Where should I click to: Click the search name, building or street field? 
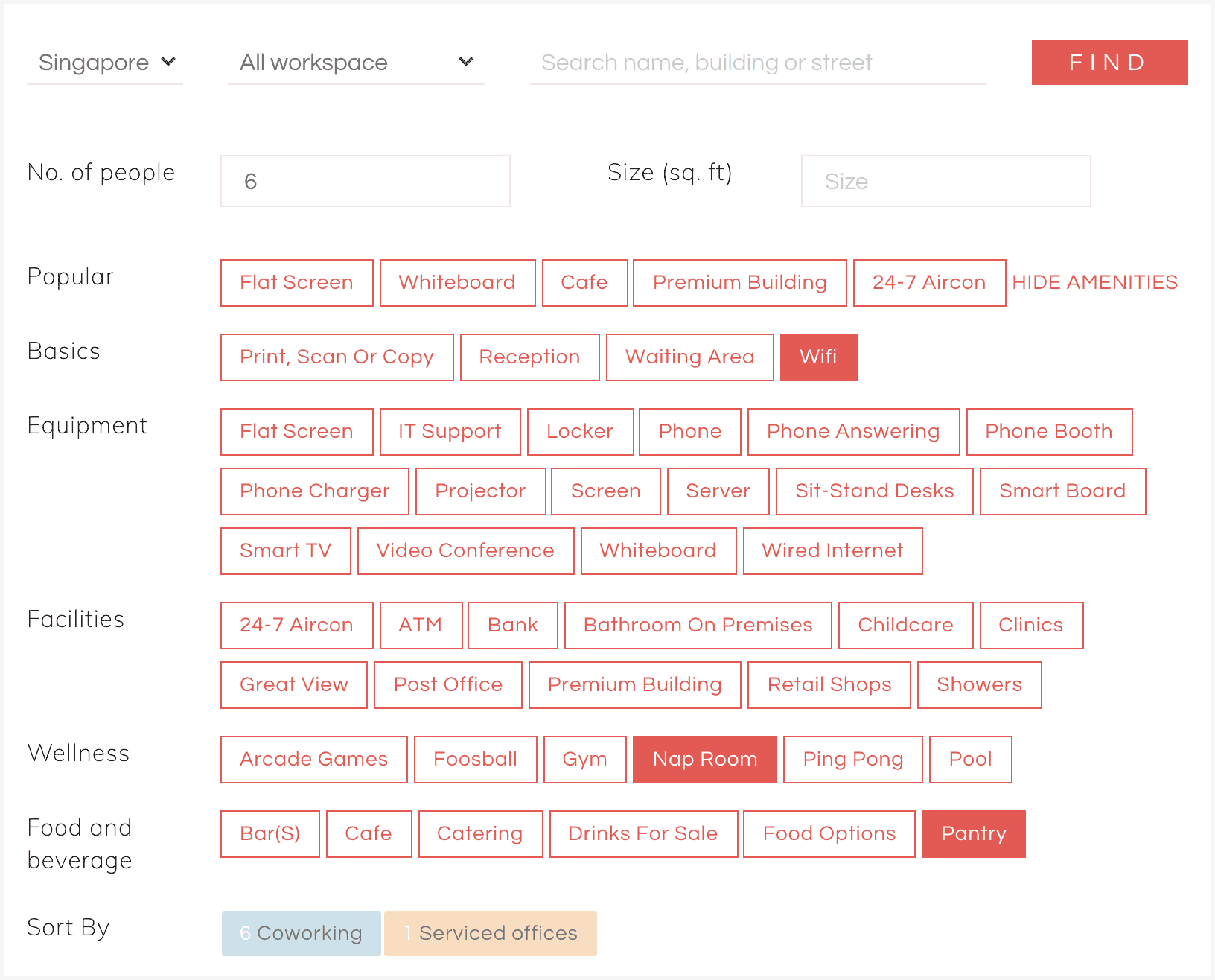coord(758,63)
